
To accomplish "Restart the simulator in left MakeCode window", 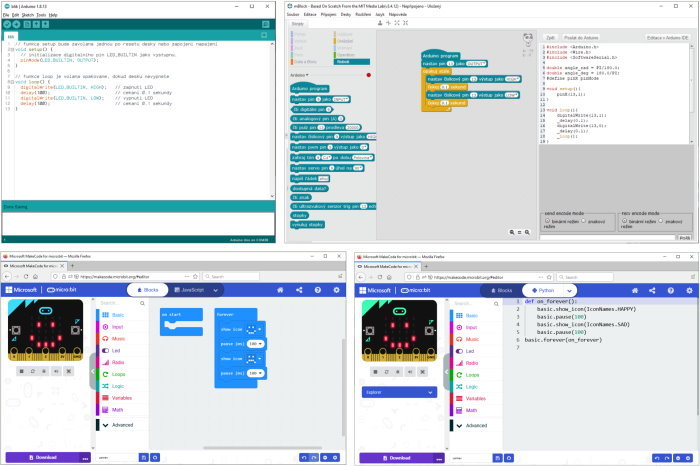I will [x=33, y=371].
